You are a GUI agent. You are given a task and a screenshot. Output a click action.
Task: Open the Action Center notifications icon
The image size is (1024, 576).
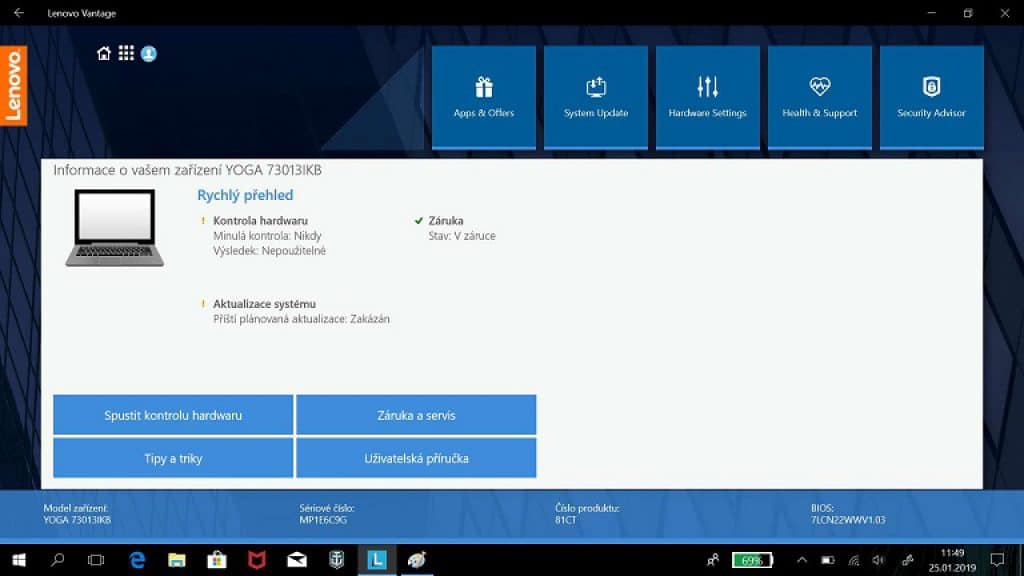(x=997, y=560)
